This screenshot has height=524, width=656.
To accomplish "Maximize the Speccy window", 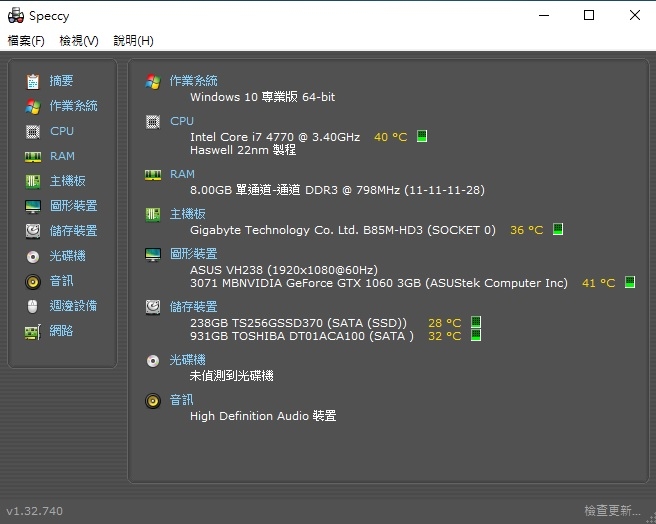I will pyautogui.click(x=589, y=15).
